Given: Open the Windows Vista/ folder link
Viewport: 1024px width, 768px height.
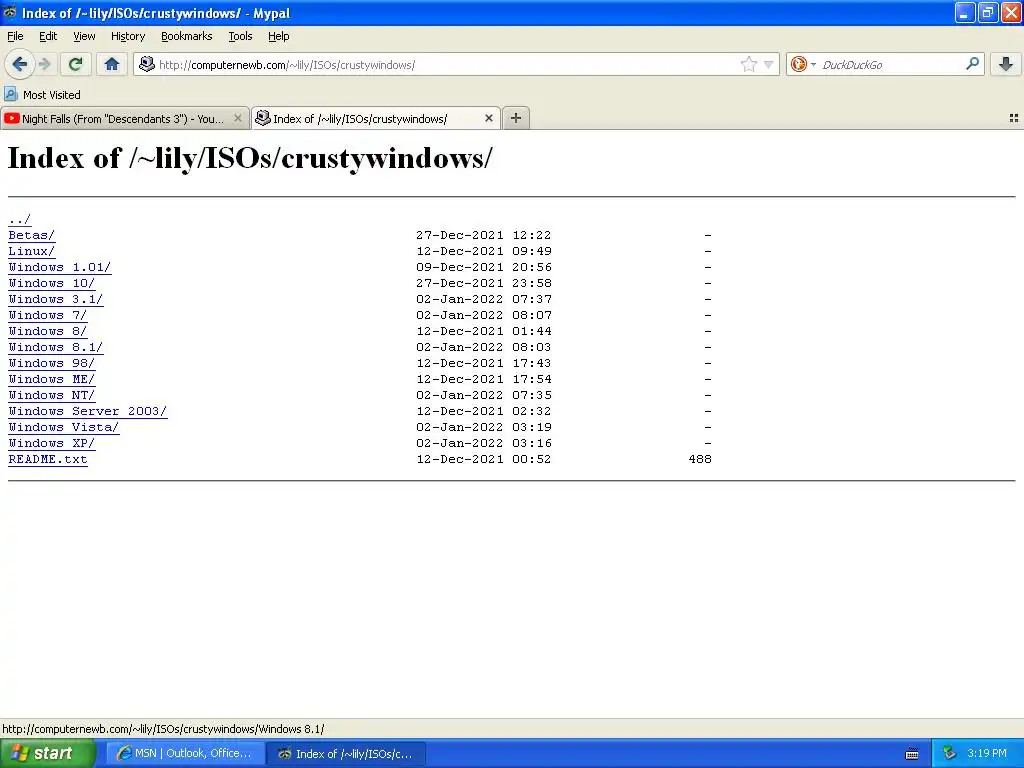Looking at the screenshot, I should coord(63,427).
